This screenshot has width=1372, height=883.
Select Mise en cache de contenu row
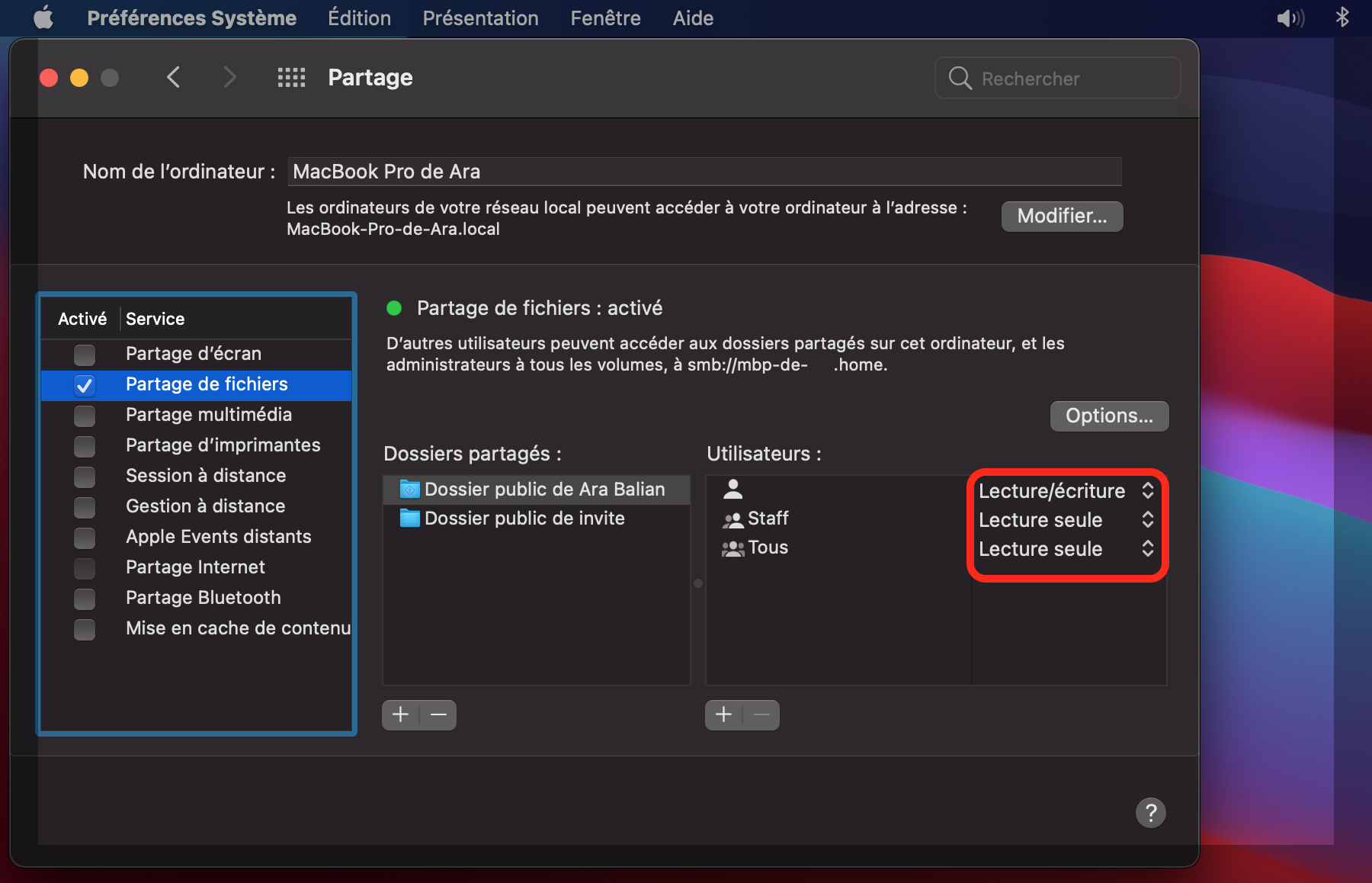[x=196, y=628]
